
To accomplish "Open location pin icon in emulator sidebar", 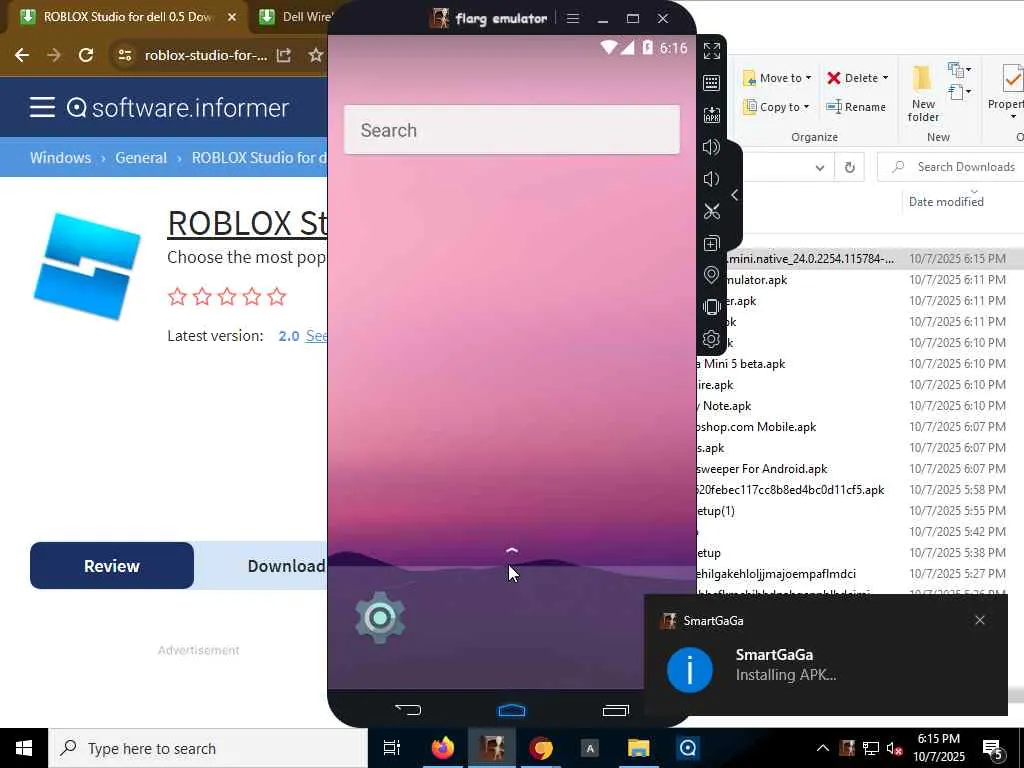I will pos(711,275).
